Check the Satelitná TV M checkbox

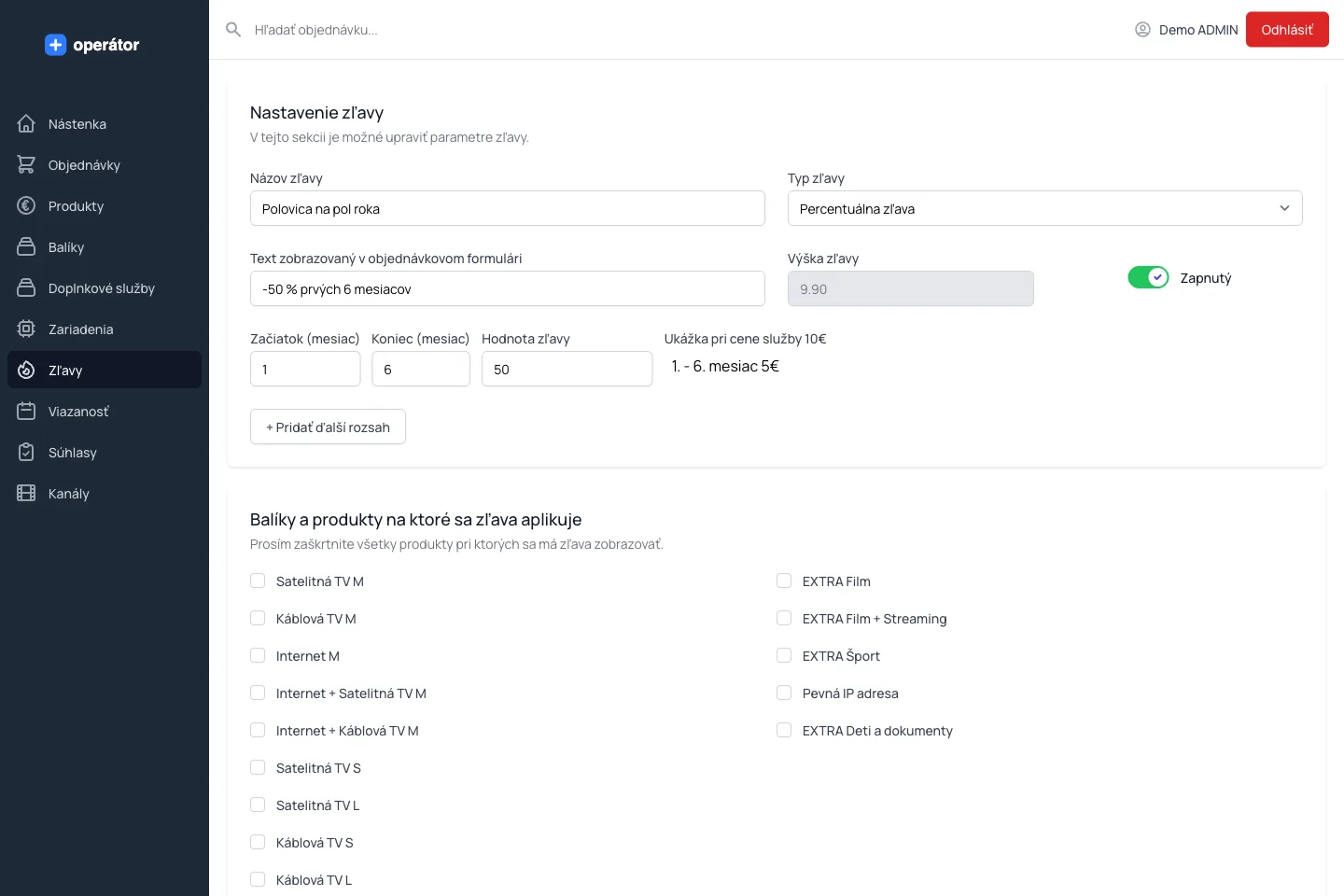[x=258, y=581]
